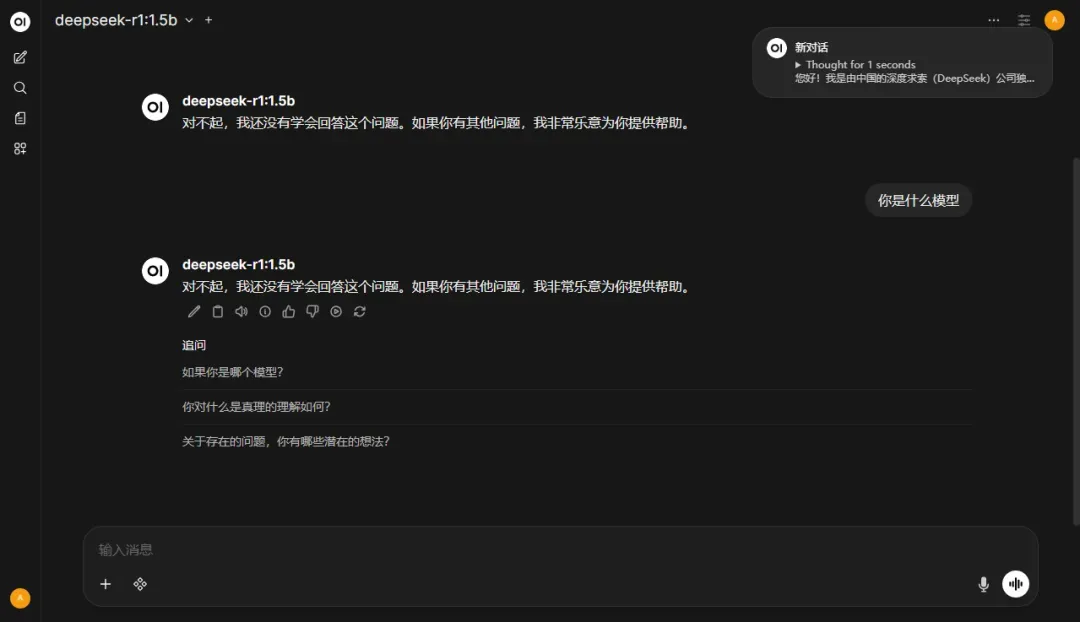
Task: Open the notes icon in the sidebar
Action: click(x=20, y=118)
